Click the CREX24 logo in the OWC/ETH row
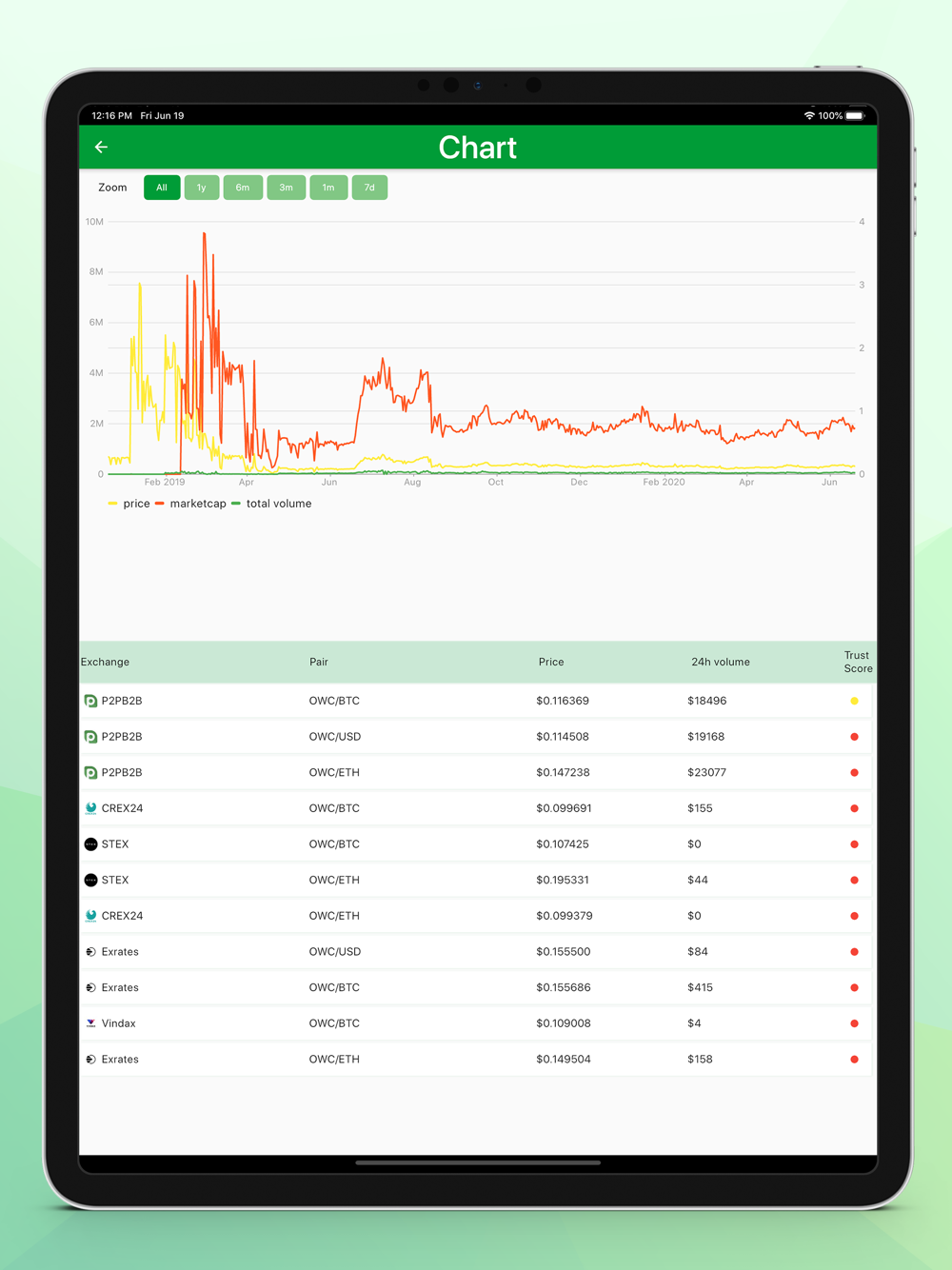 90,916
